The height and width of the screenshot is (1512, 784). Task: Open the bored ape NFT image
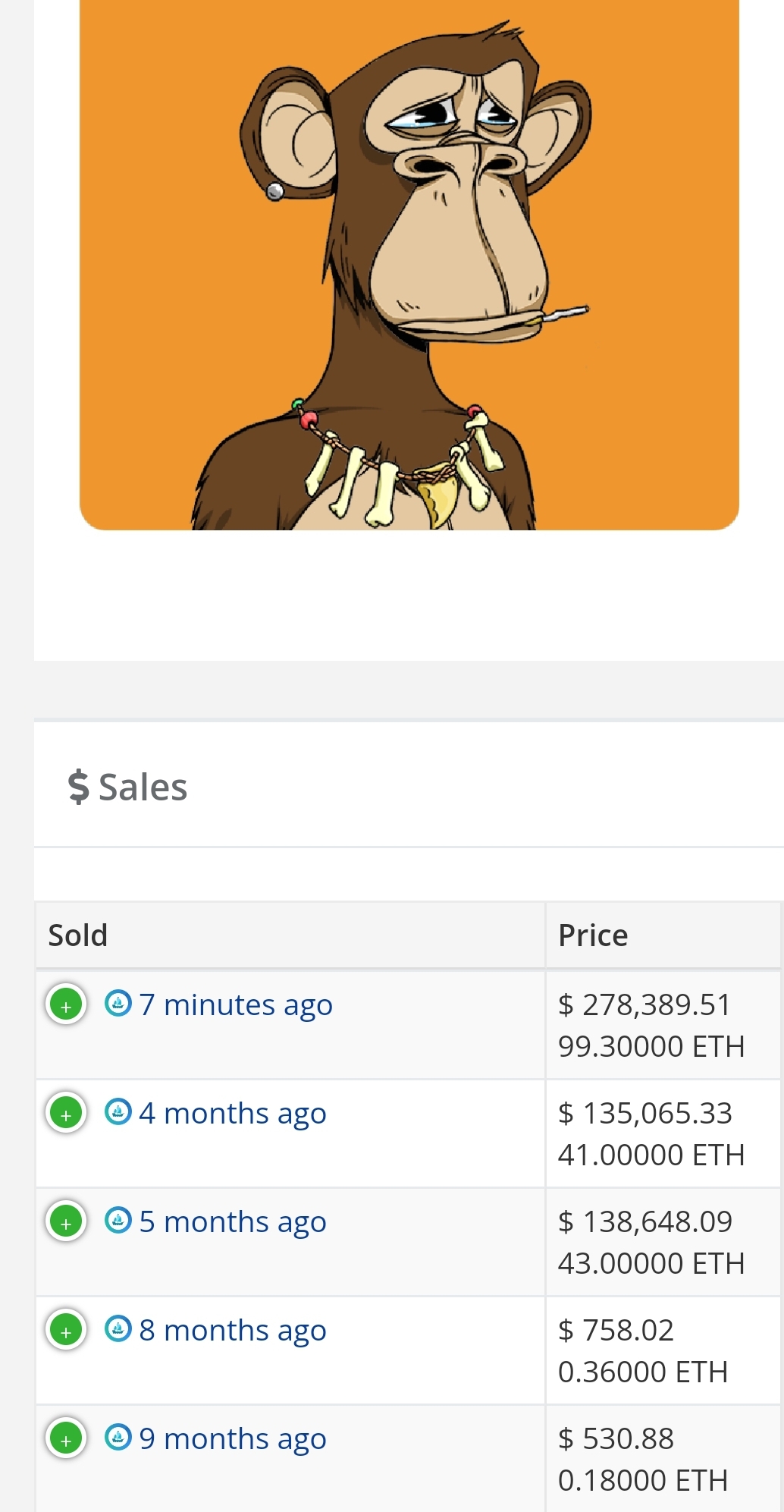tap(409, 266)
